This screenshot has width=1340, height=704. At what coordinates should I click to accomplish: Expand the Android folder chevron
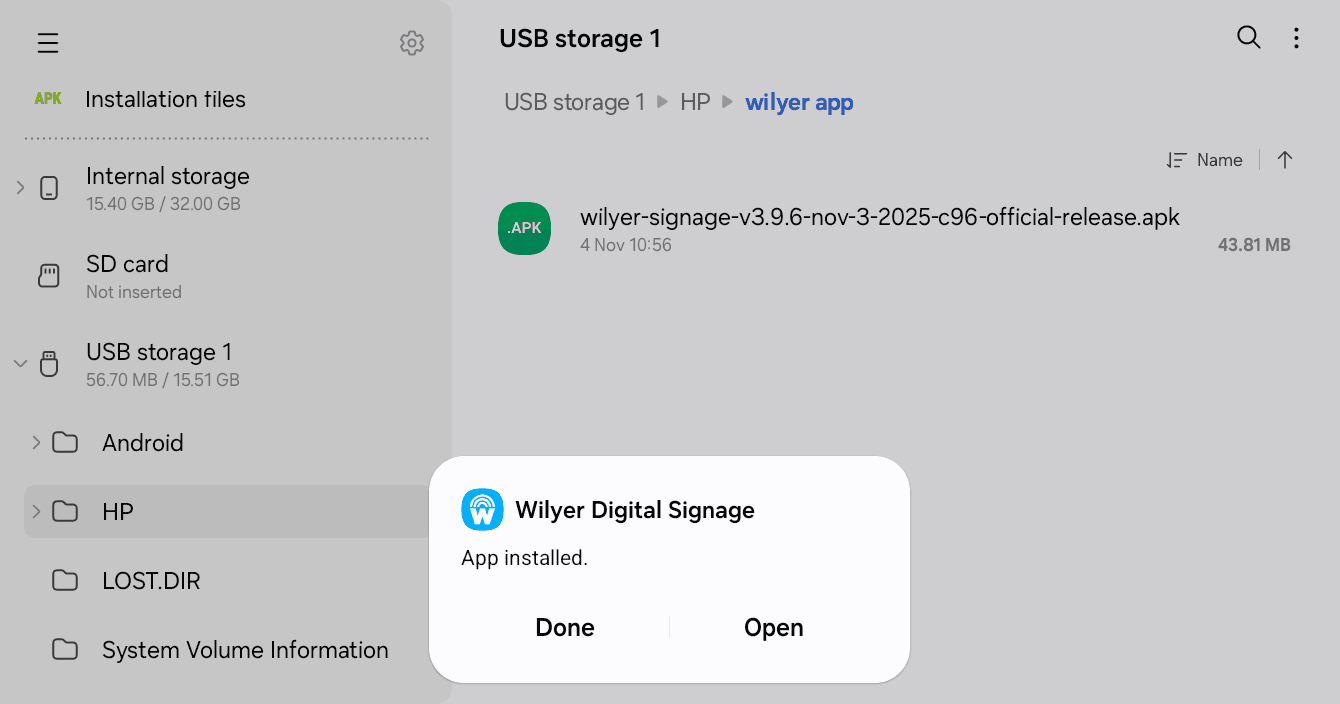click(x=36, y=442)
